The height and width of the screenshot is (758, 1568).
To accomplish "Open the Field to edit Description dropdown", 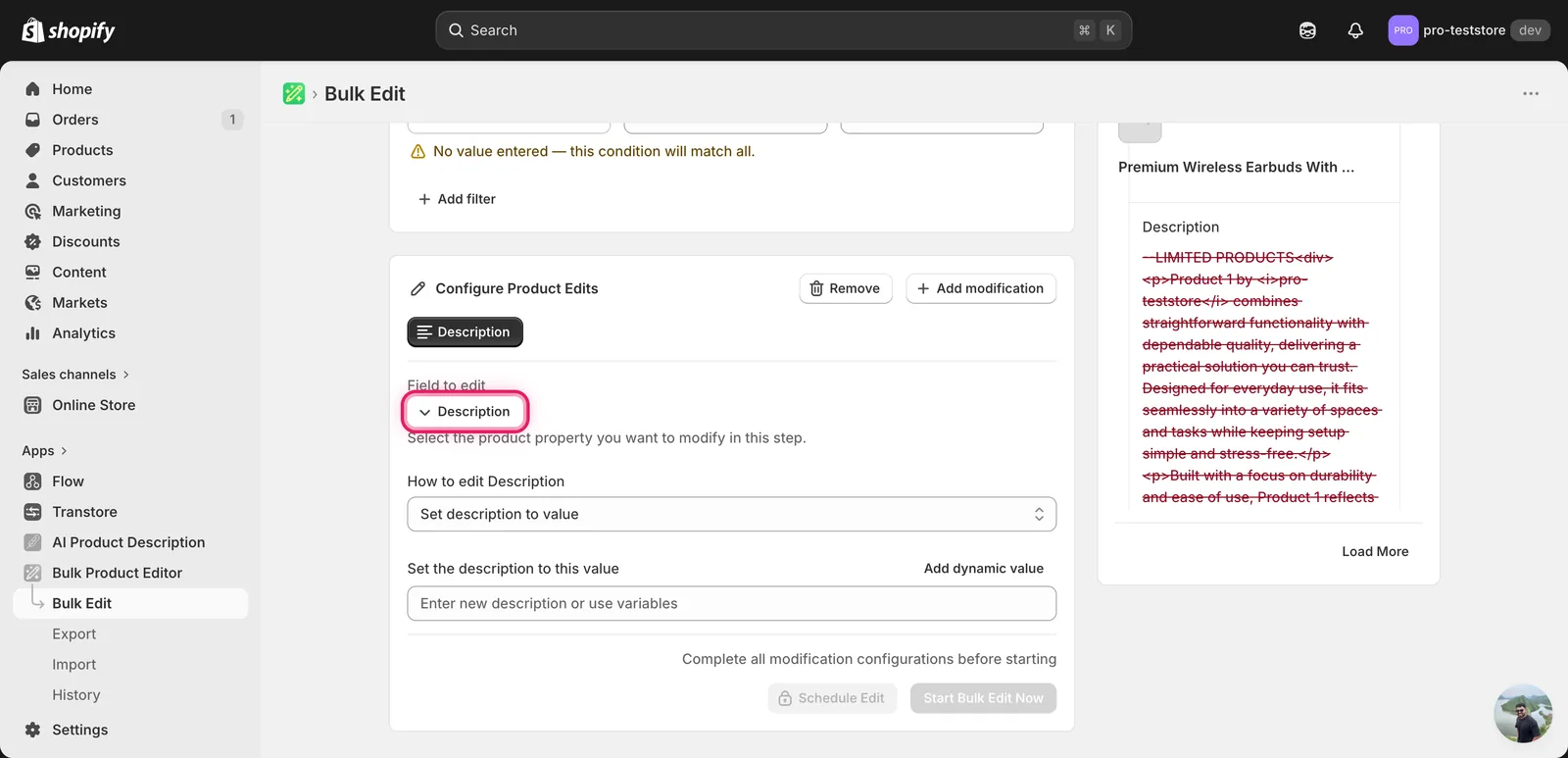I will (465, 412).
